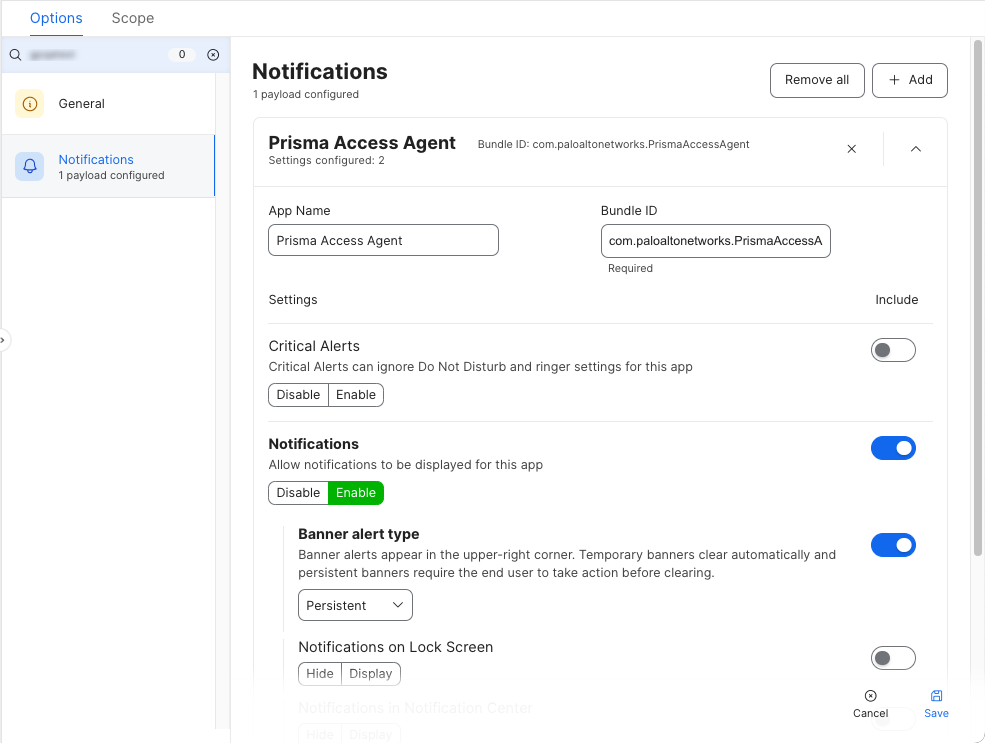
Task: Click the Save disk icon
Action: click(936, 696)
